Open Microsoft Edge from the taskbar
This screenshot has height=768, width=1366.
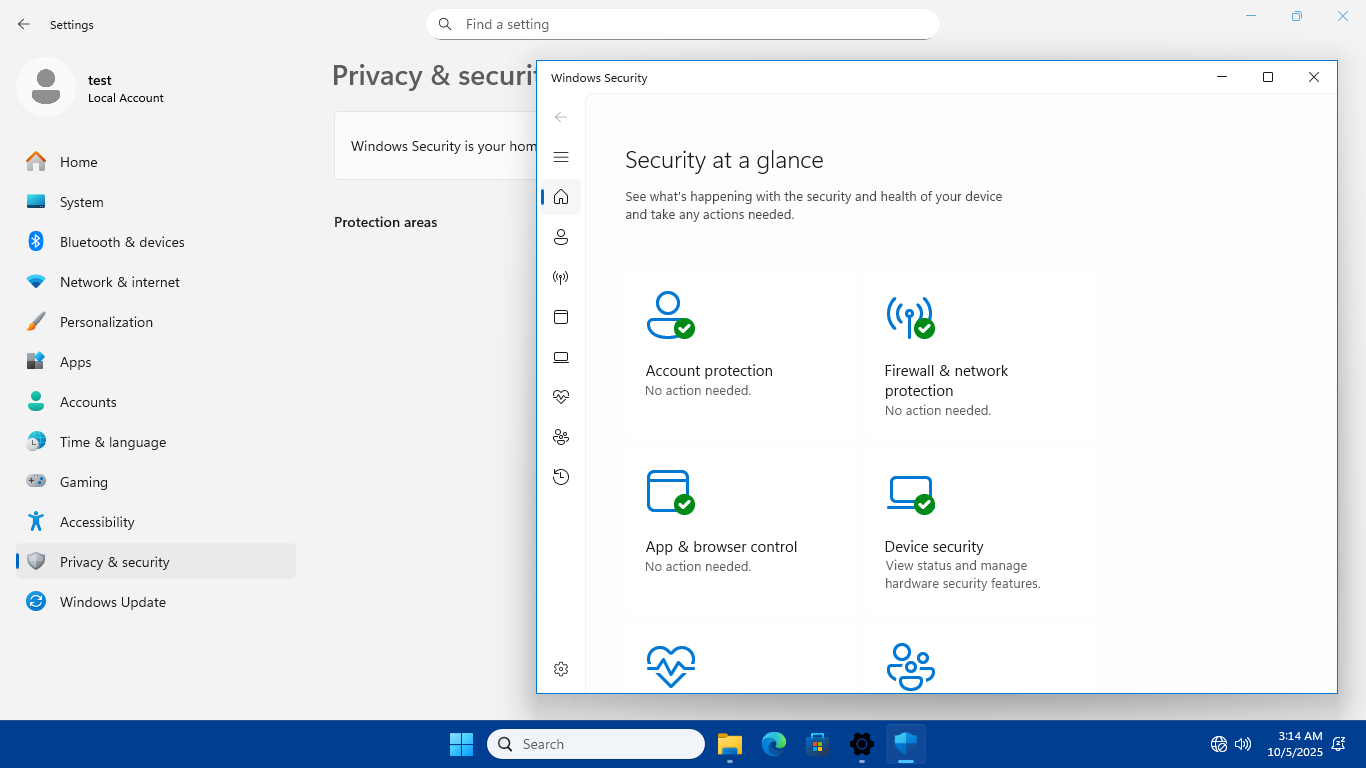click(774, 744)
